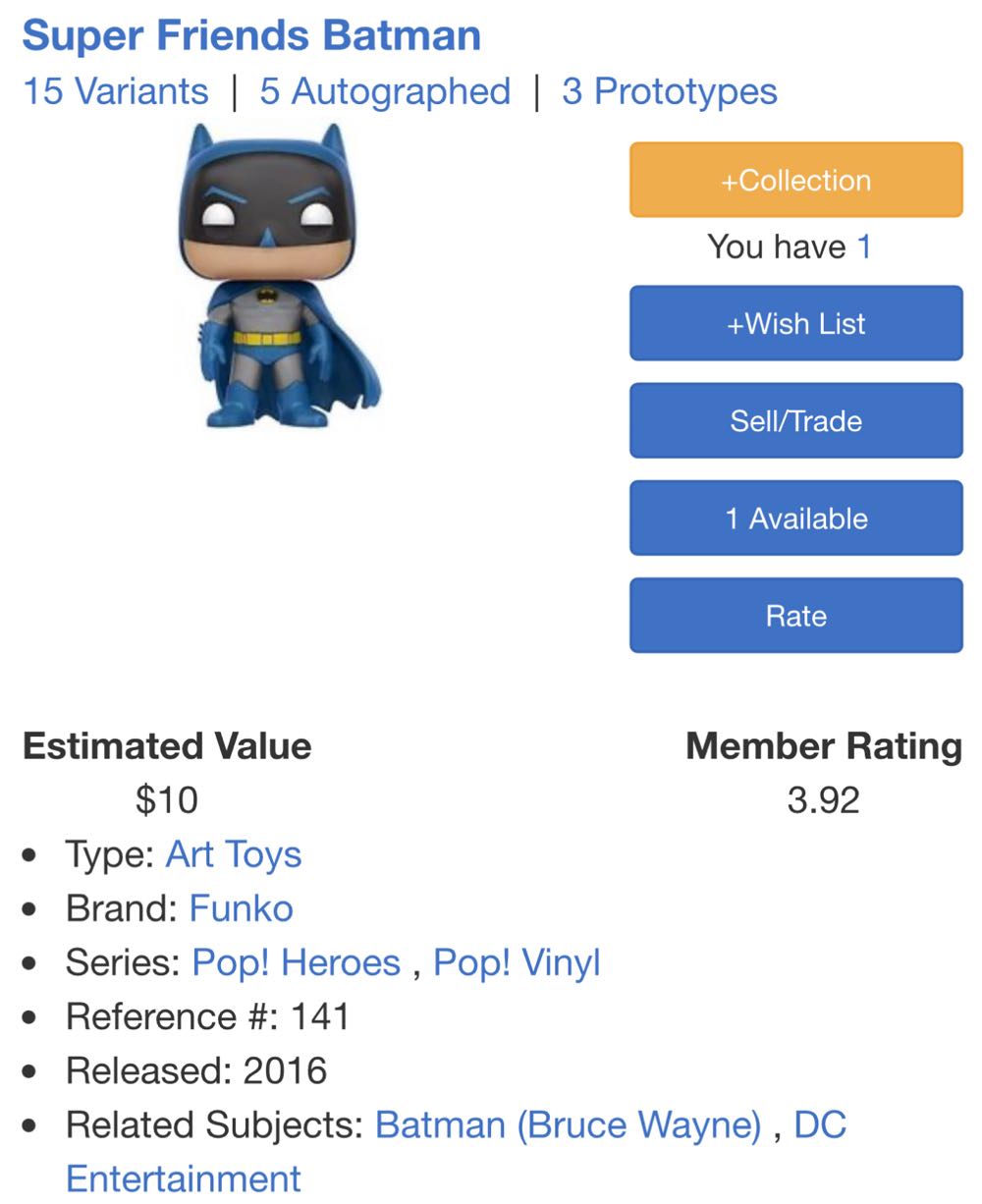Screen dimensions: 982x1204
Task: Add item to Wish List
Action: click(x=794, y=323)
